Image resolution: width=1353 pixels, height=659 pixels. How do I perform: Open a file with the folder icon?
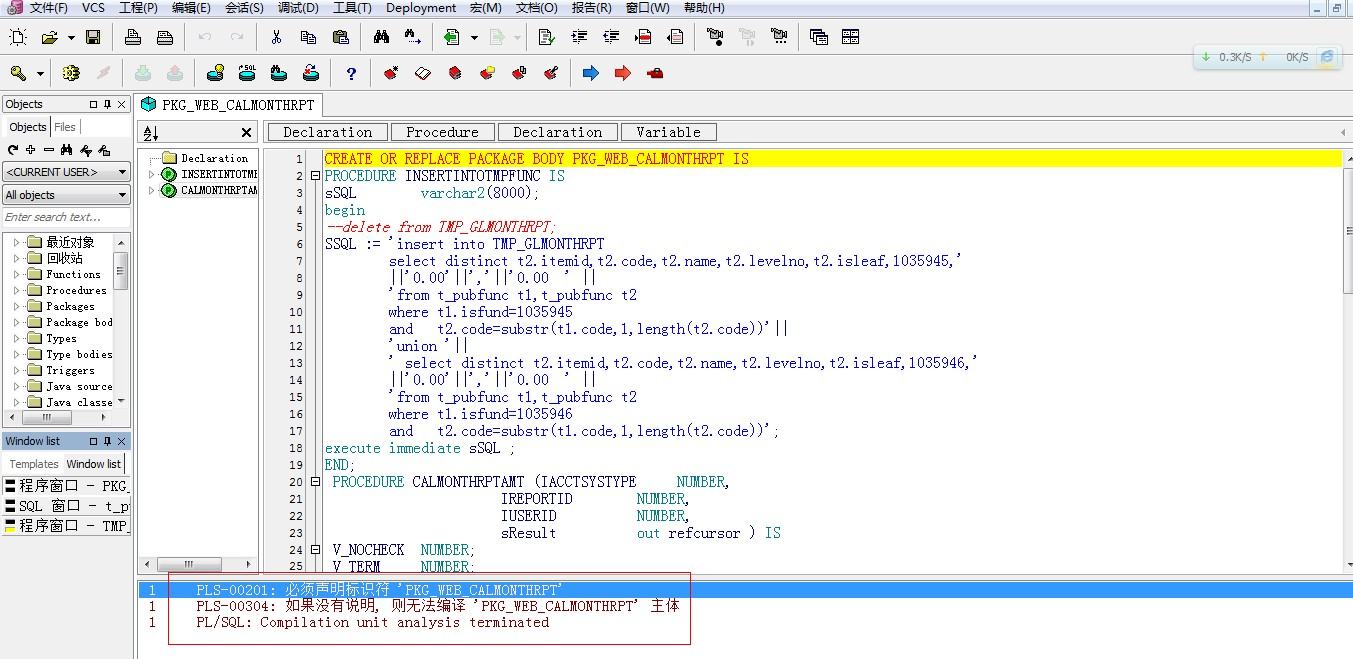(49, 38)
